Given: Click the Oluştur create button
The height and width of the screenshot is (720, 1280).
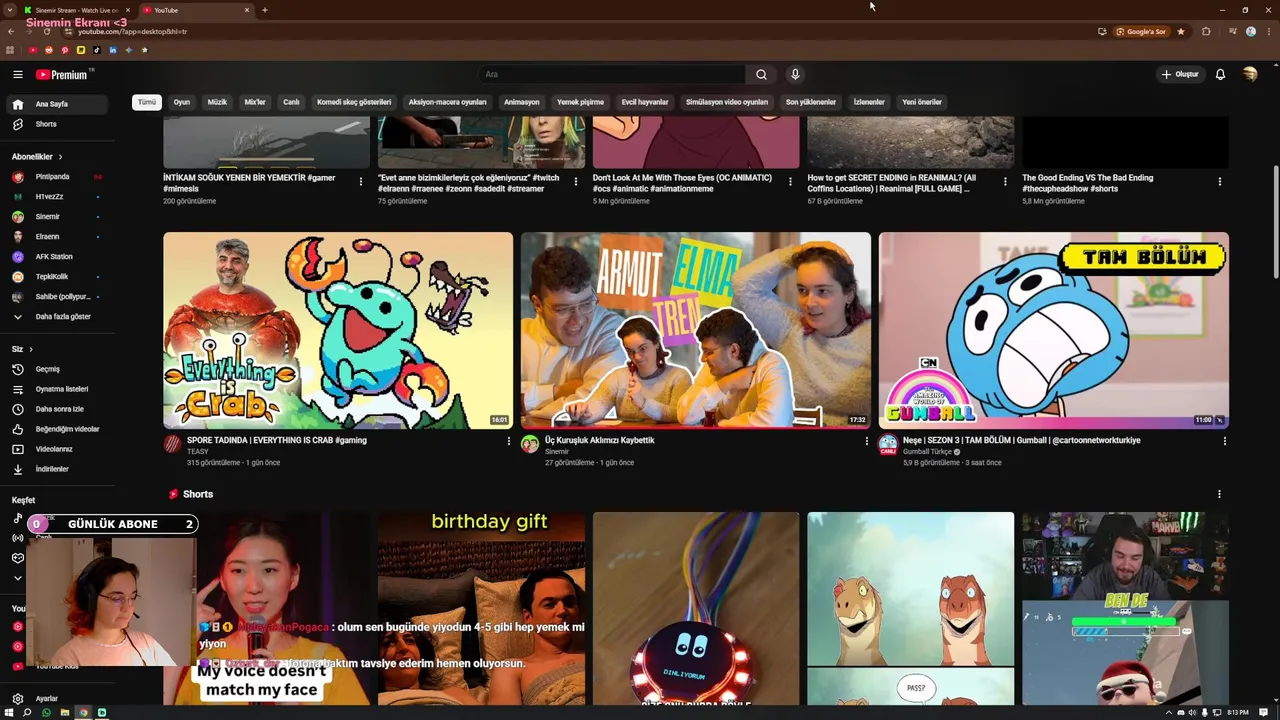Looking at the screenshot, I should [1180, 74].
